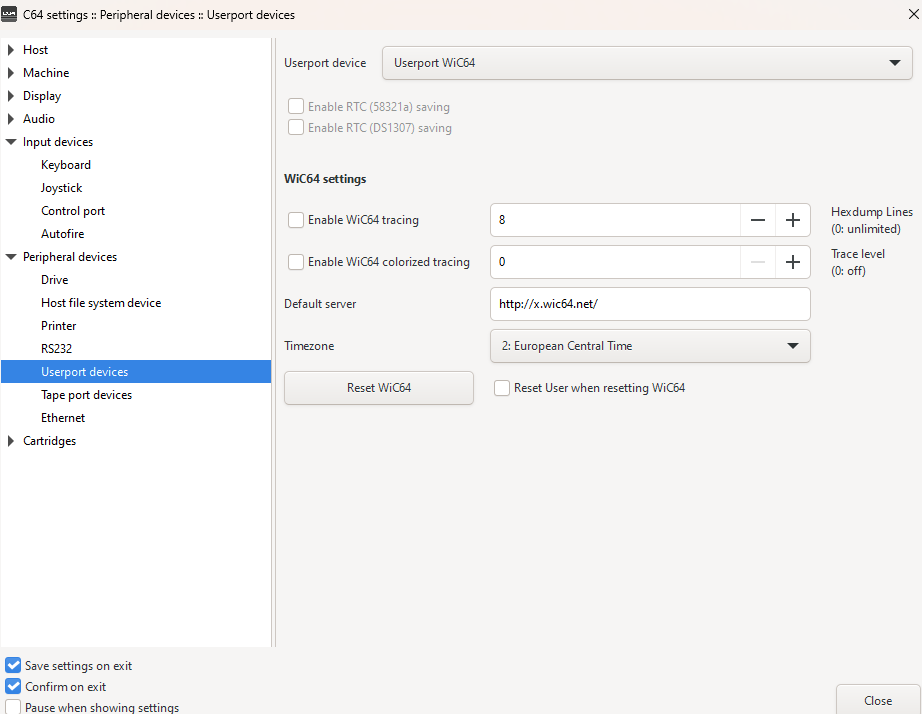Open Host file system device settings
922x714 pixels.
101,303
